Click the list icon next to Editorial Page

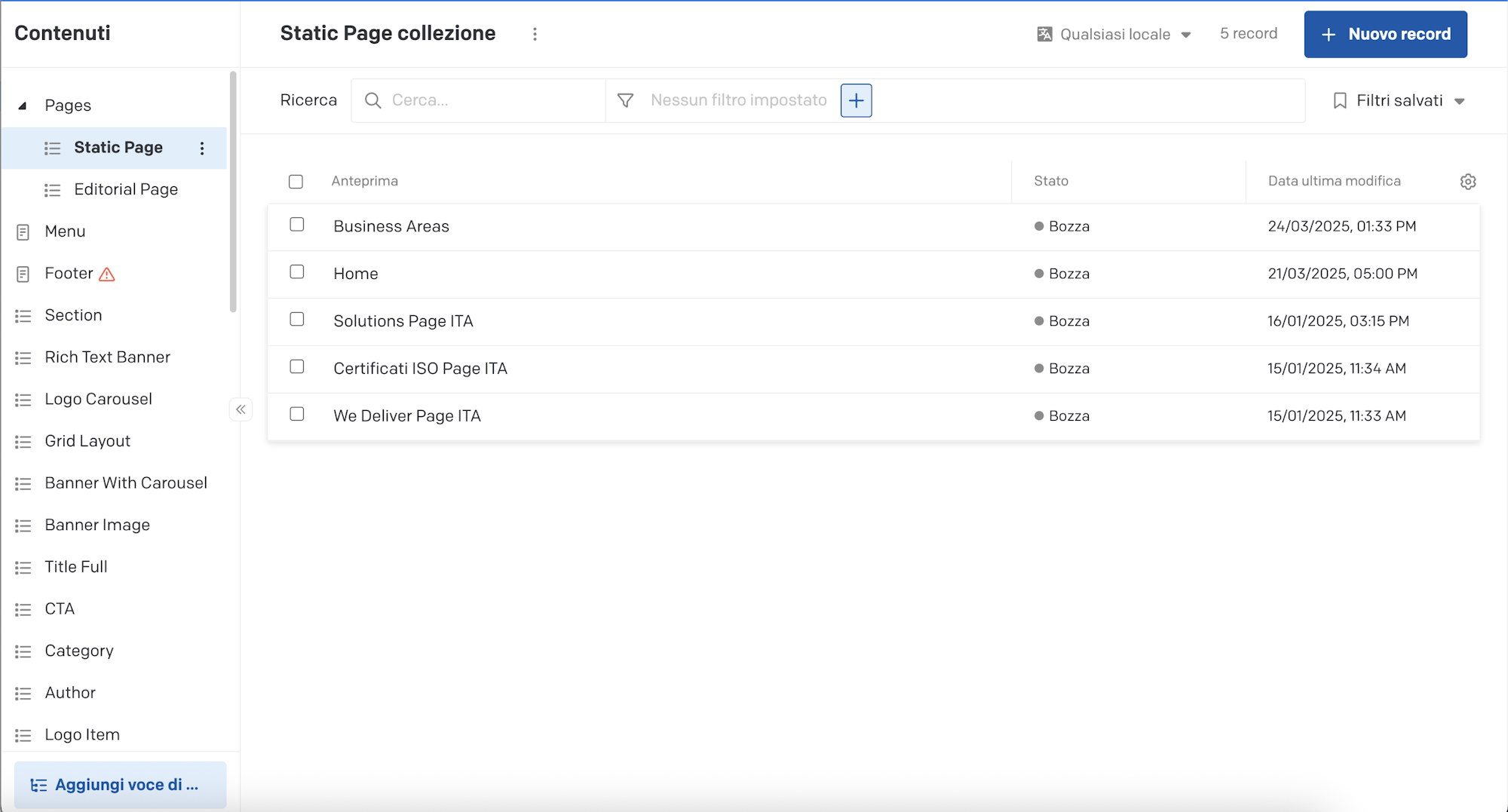tap(52, 190)
